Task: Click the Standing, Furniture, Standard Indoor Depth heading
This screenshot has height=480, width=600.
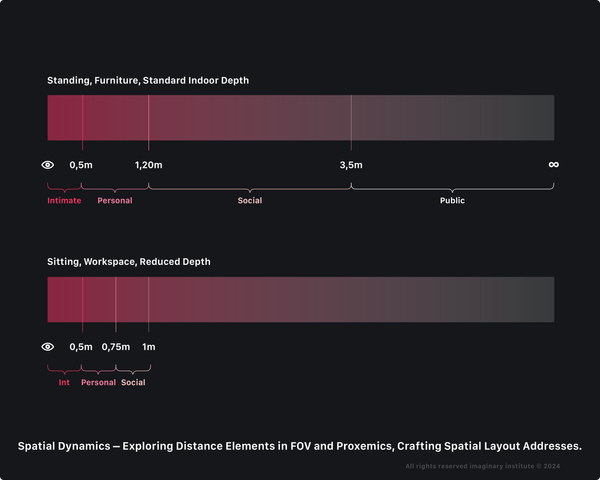Action: [147, 80]
